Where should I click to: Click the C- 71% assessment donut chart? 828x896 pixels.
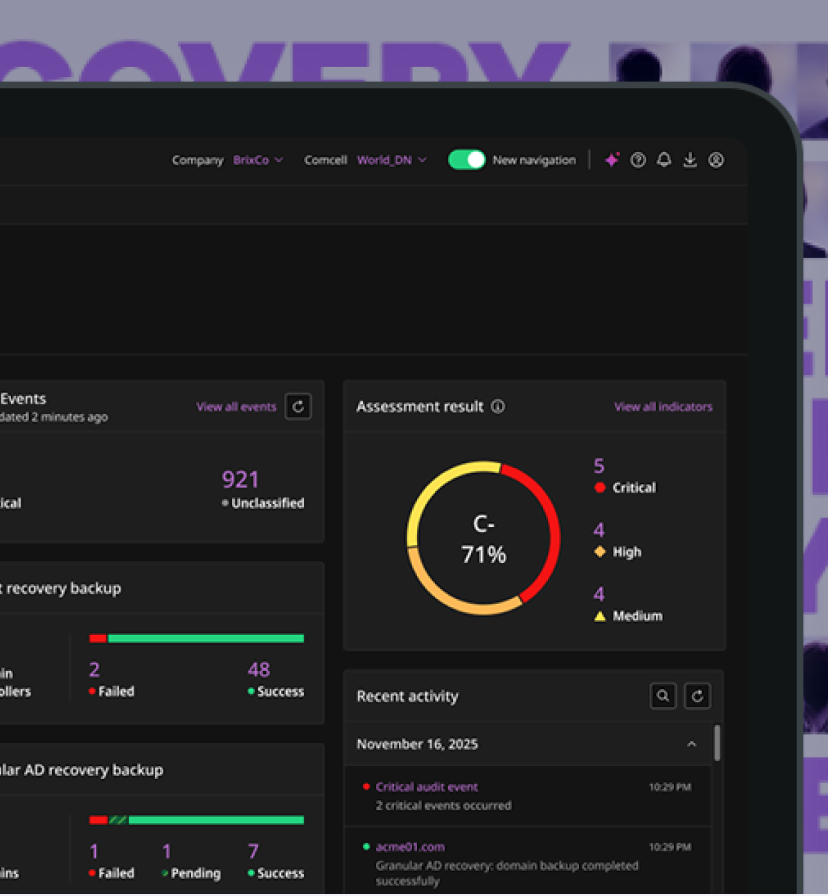(x=484, y=538)
